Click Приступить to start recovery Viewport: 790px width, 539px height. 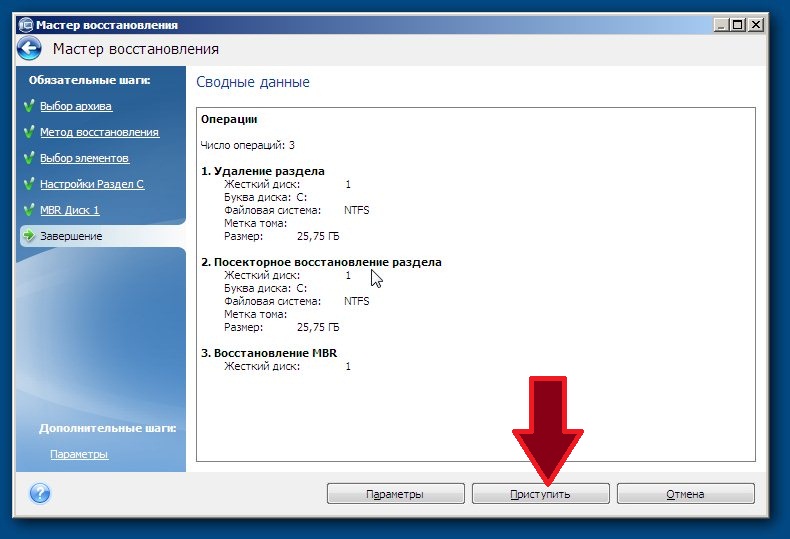(x=541, y=494)
